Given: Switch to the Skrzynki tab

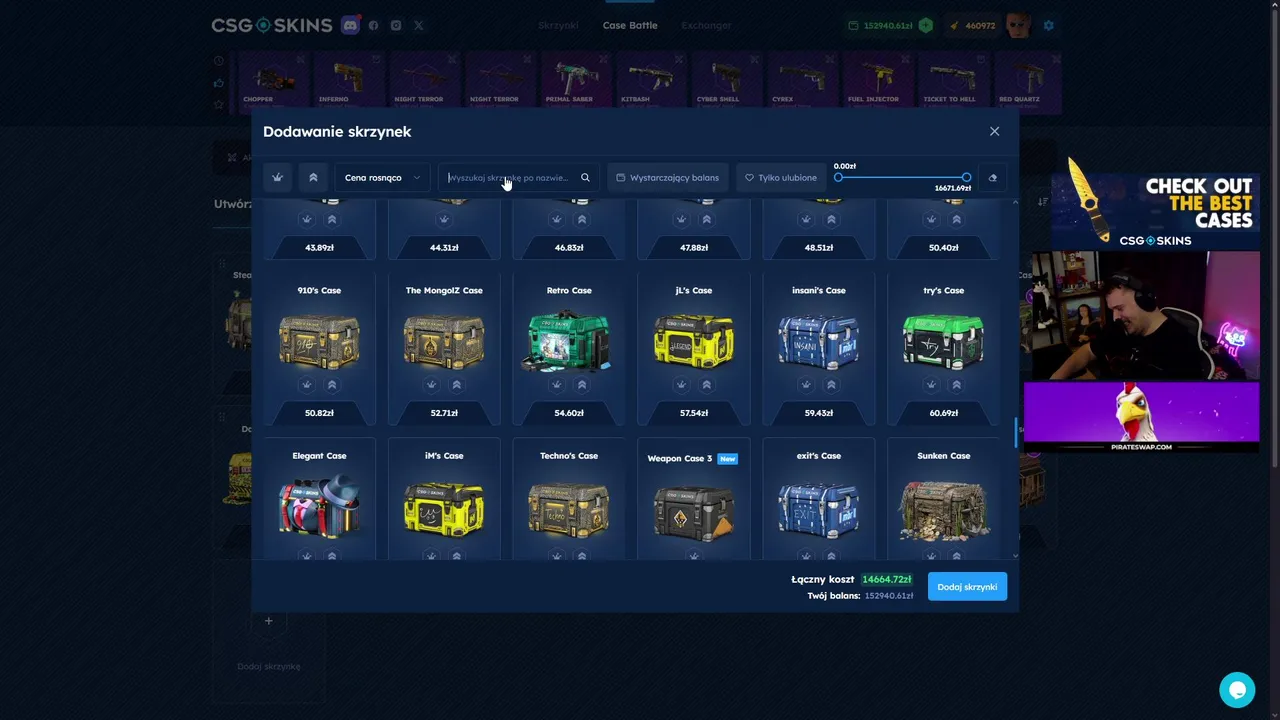Looking at the screenshot, I should (x=558, y=25).
